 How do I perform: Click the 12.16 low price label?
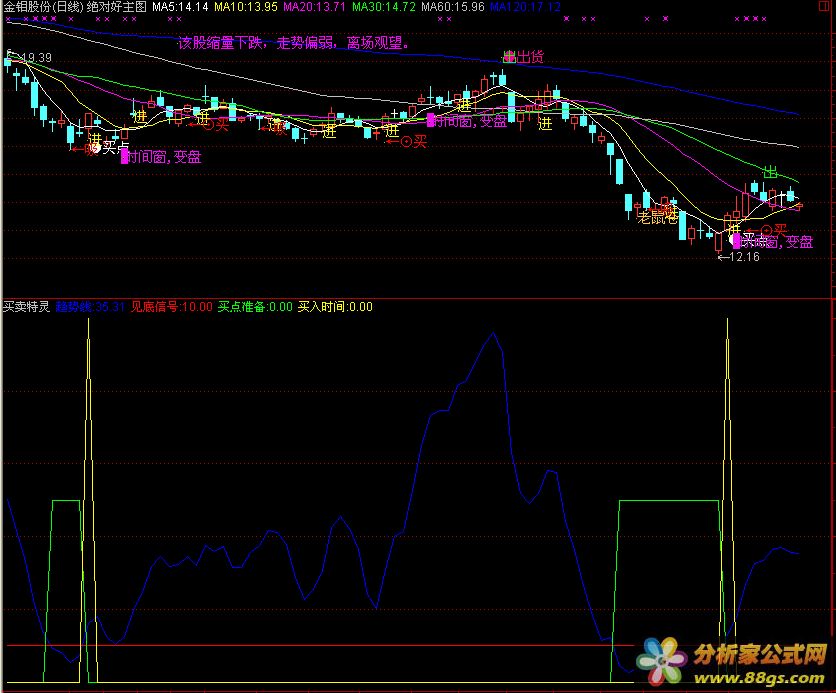pos(744,257)
